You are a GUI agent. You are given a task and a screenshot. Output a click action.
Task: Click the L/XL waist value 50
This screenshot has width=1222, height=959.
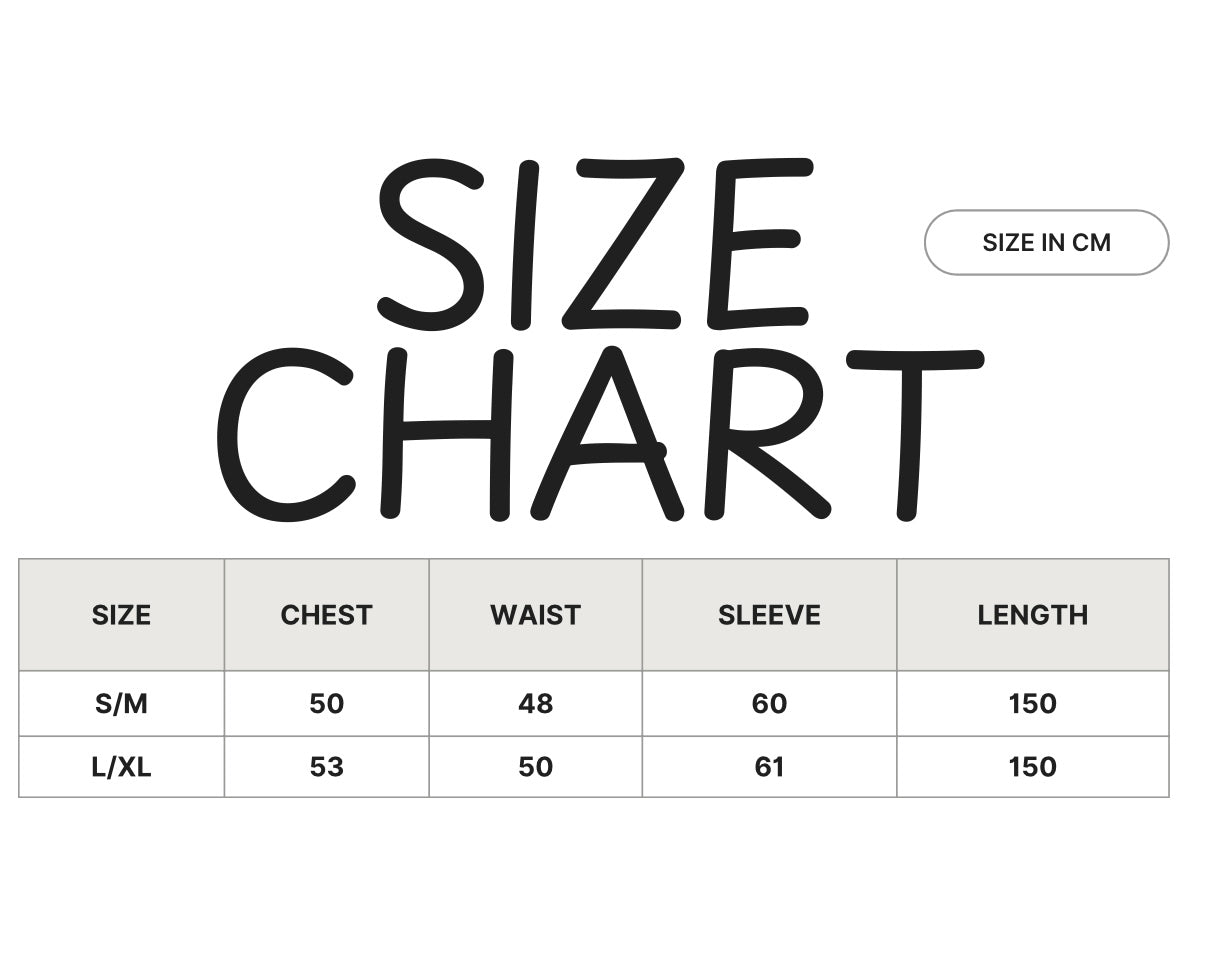click(x=535, y=767)
